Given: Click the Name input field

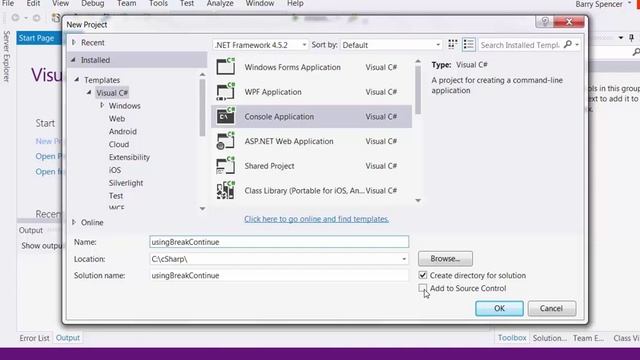Looking at the screenshot, I should 279,242.
